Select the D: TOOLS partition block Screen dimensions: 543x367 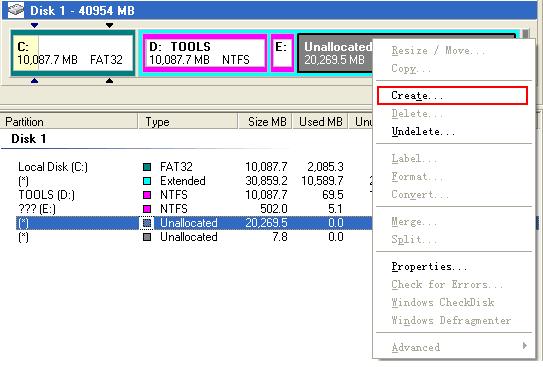[x=205, y=53]
